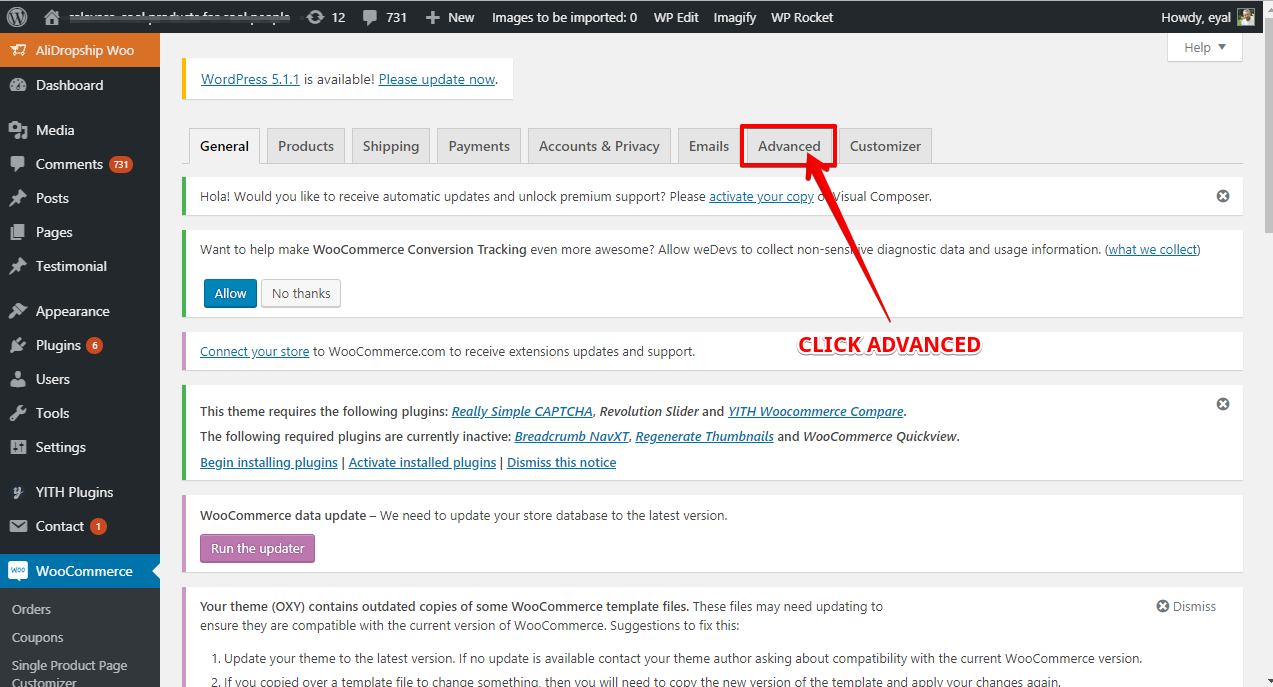Open the what we collect link

coord(1152,249)
